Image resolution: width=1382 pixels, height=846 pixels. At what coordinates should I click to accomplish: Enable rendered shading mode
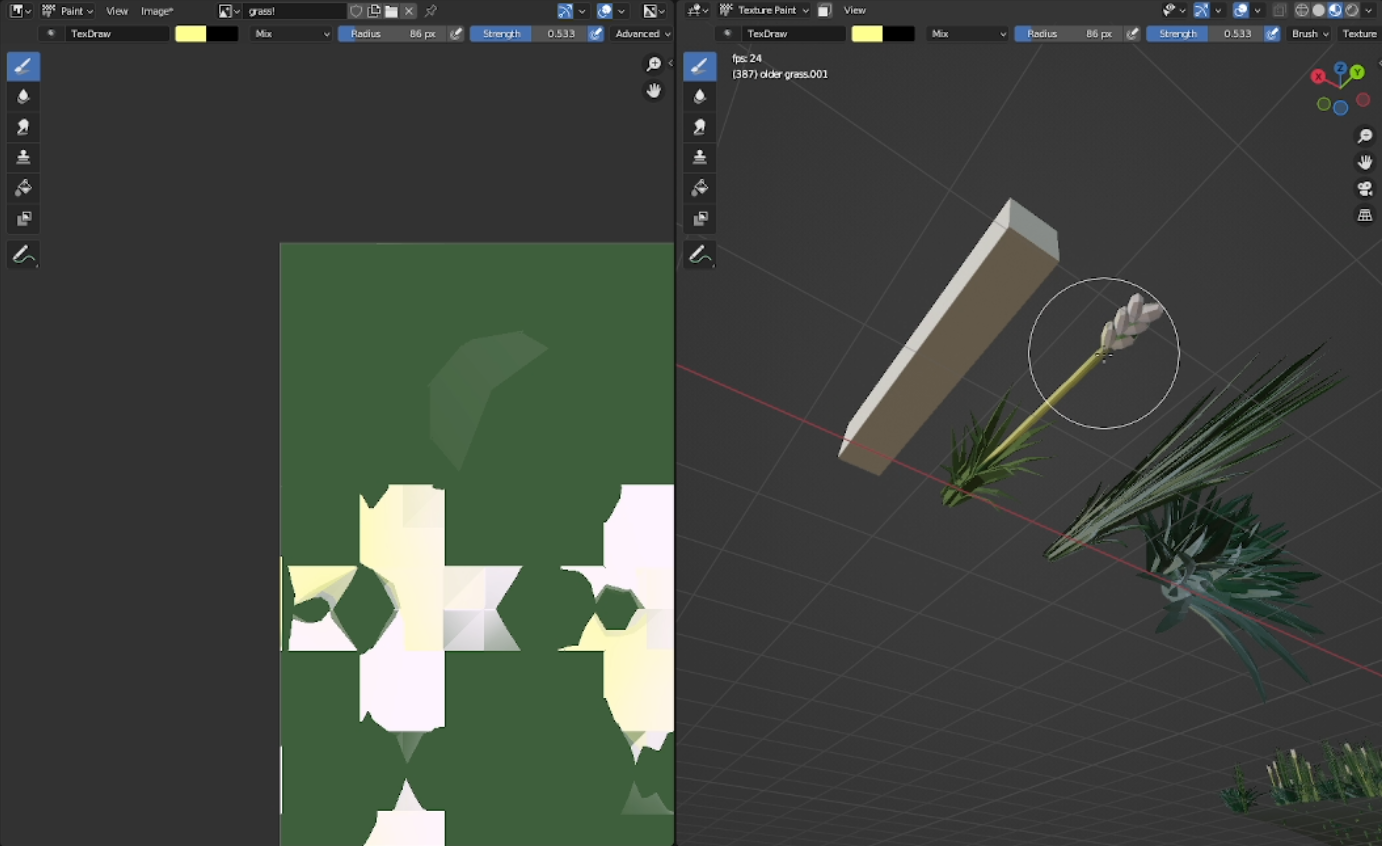(x=1352, y=11)
